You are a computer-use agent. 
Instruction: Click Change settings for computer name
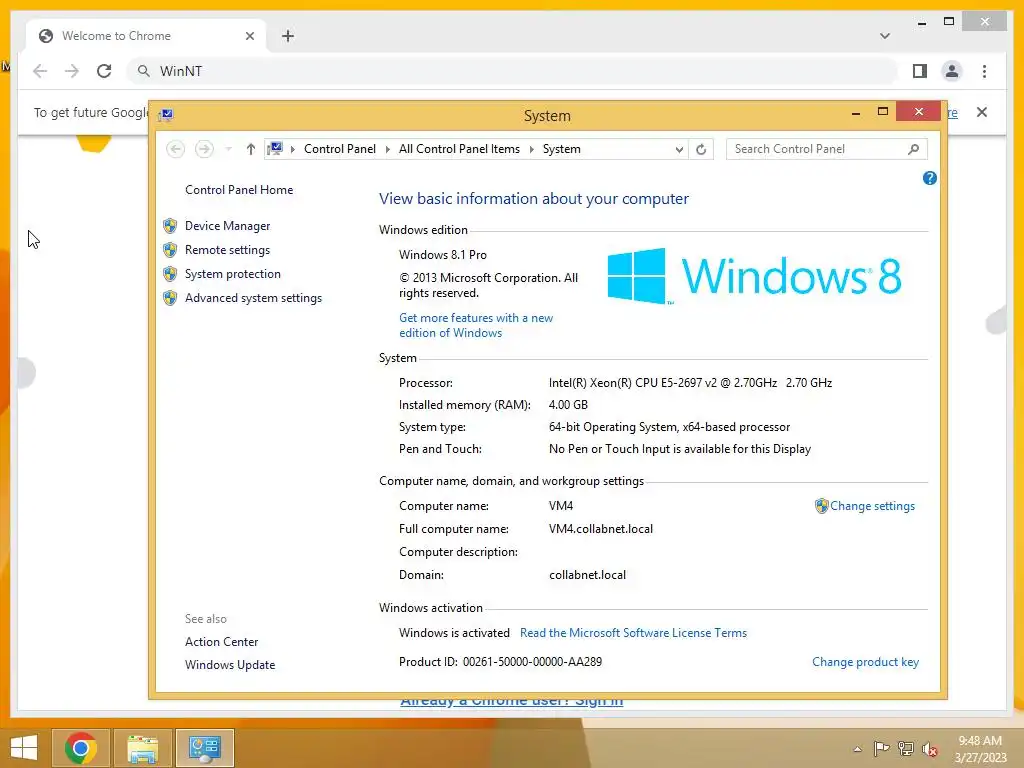(872, 506)
